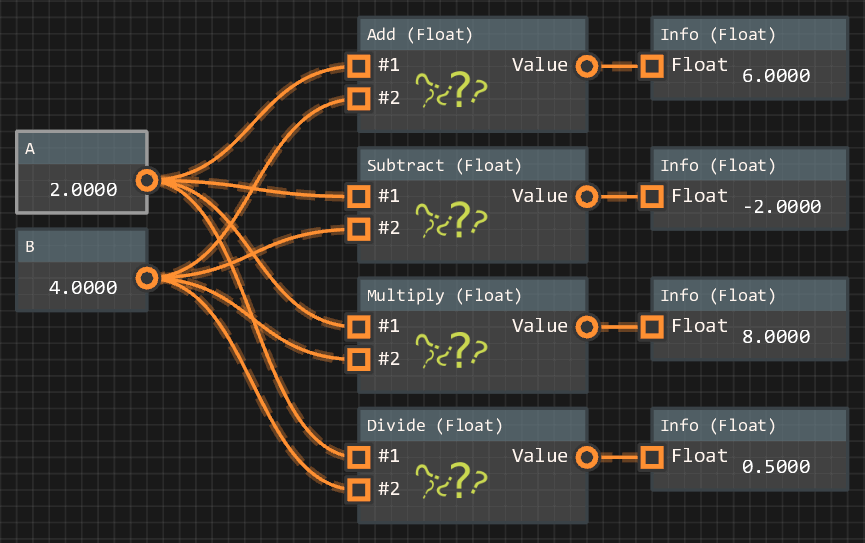Click the 4.0000 value field in node B
865x543 pixels.
coord(83,288)
